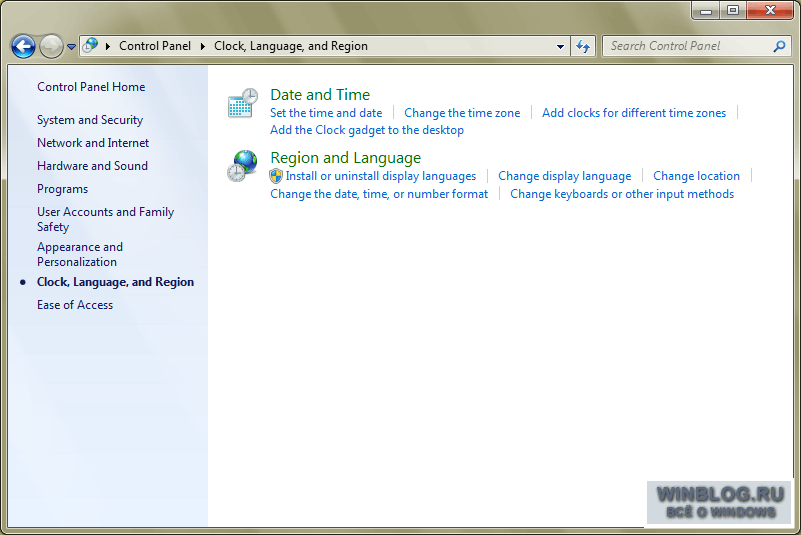Viewport: 801px width, 535px height.
Task: Open Appearance and Personalization category
Action: pos(80,254)
